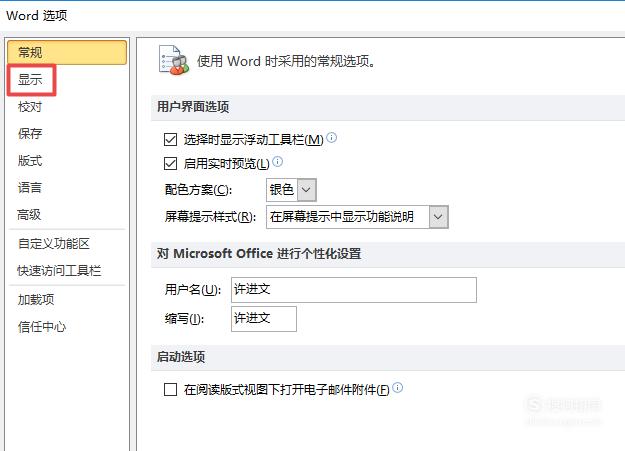
Task: Click the 缩写(I) label
Action: coord(184,319)
